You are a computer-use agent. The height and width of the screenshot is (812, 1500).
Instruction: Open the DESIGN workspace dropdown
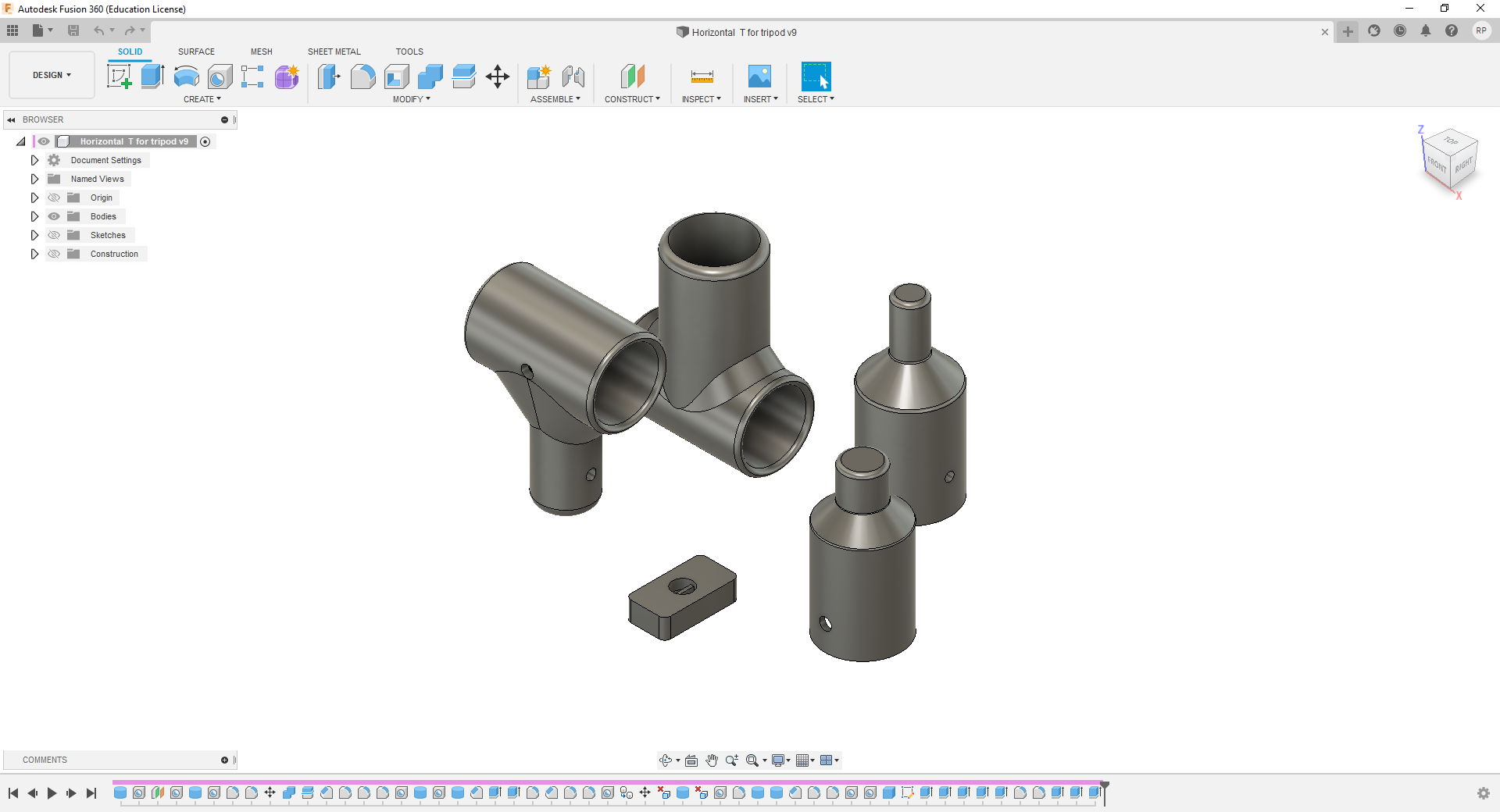point(52,75)
